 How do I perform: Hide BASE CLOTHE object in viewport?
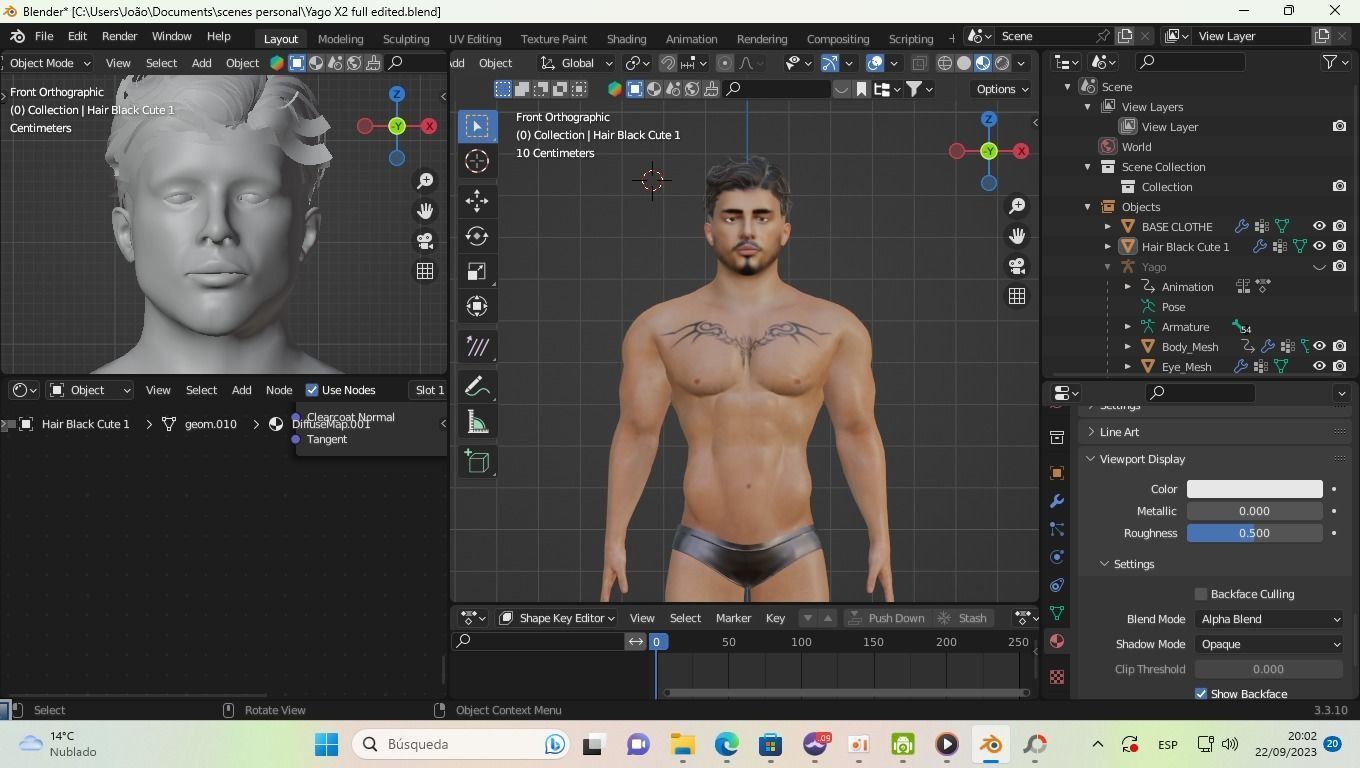click(x=1319, y=227)
